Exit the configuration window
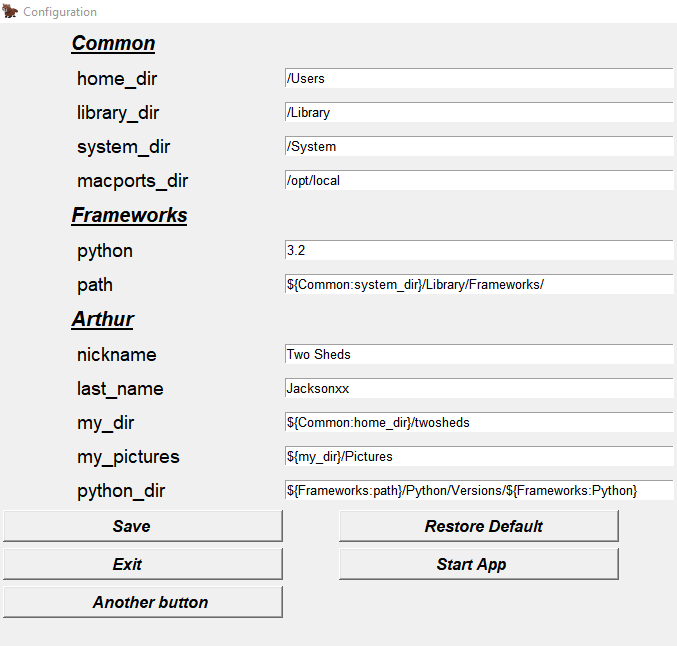Viewport: 677px width, 646px height. [x=142, y=564]
